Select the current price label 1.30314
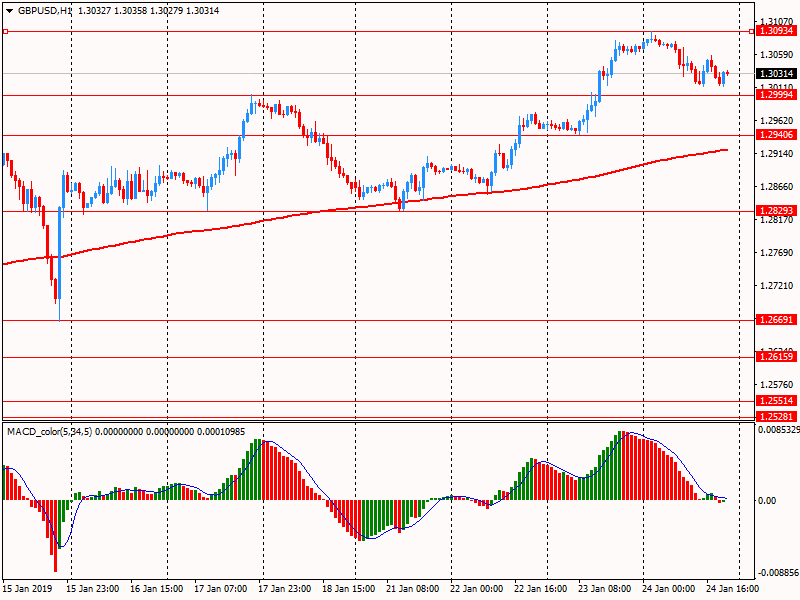The width and height of the screenshot is (800, 600). (x=776, y=74)
